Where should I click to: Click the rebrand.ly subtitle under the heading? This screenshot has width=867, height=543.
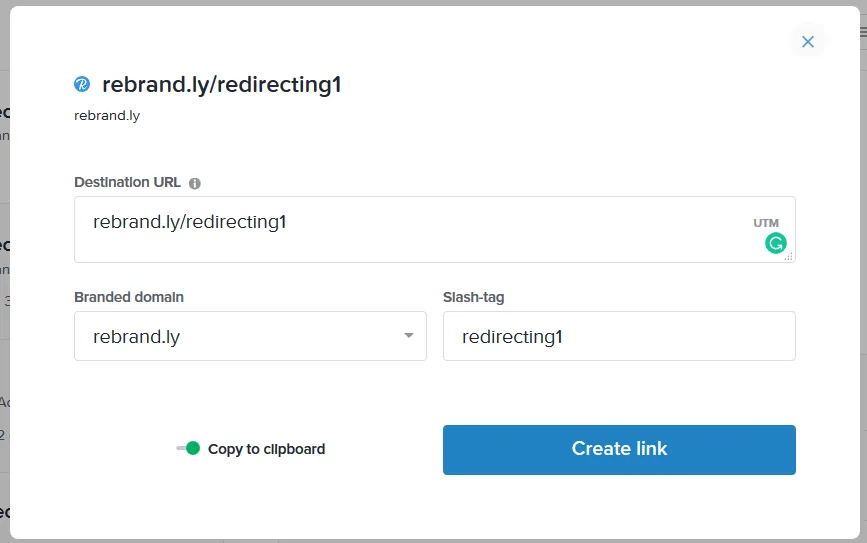[107, 115]
